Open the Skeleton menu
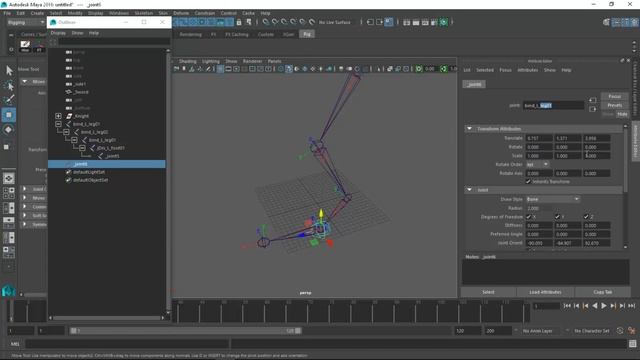The height and width of the screenshot is (360, 640). 144,13
